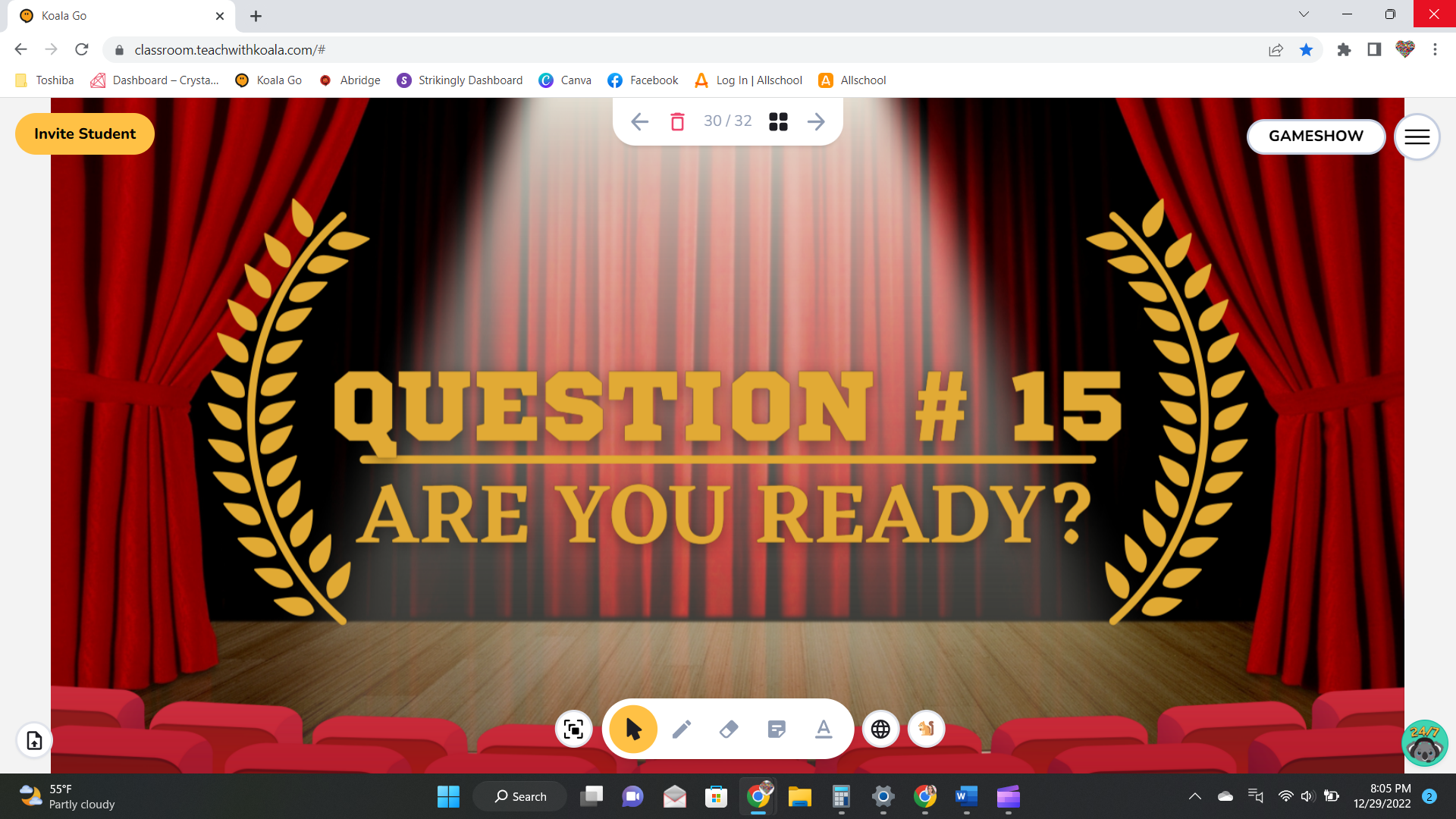1456x819 pixels.
Task: Open Chrome's three-dot menu
Action: point(1435,49)
